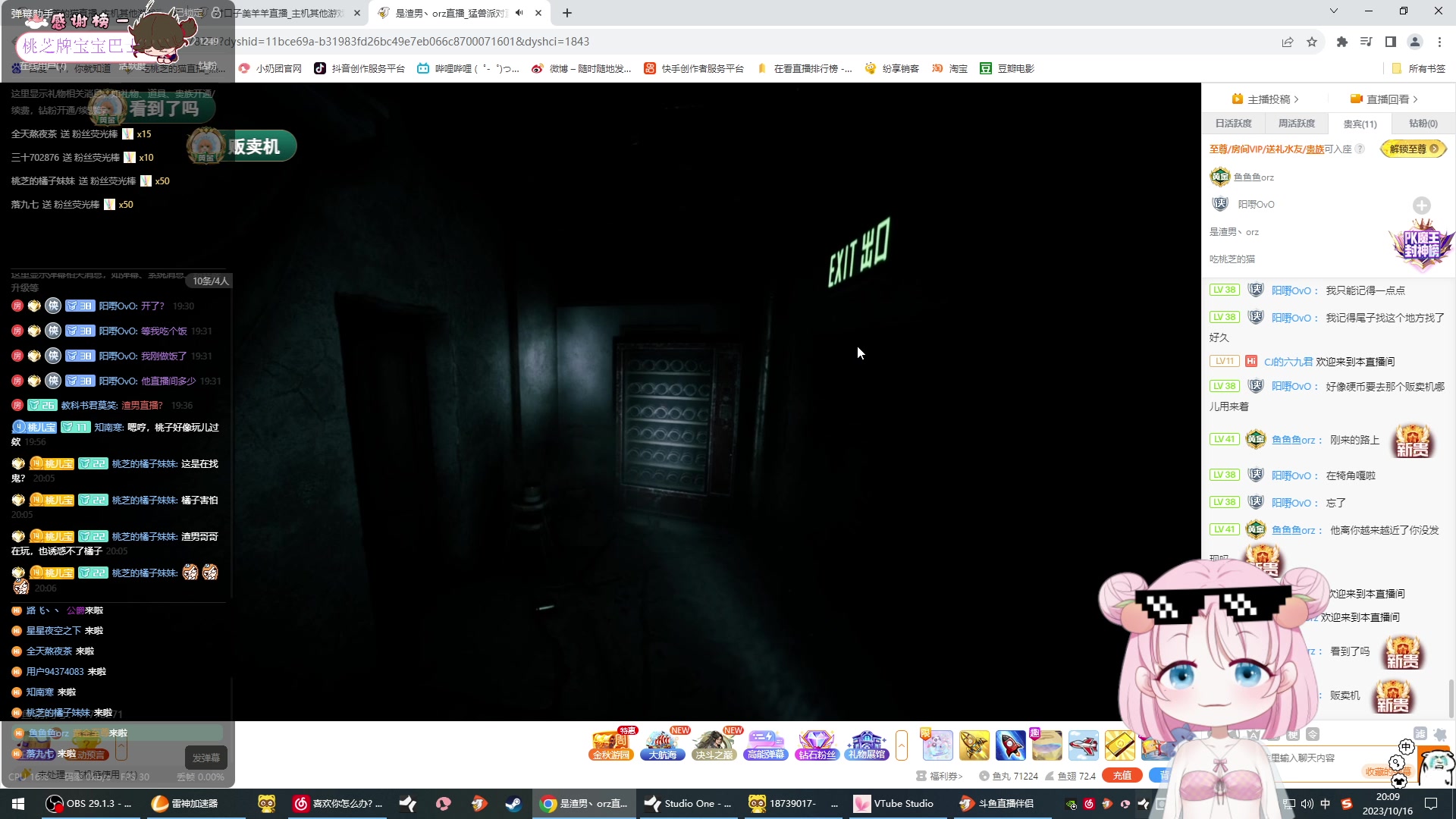Send the limited pink bubble gift
Image resolution: width=1456 pixels, height=819 pixels.
pyautogui.click(x=938, y=745)
